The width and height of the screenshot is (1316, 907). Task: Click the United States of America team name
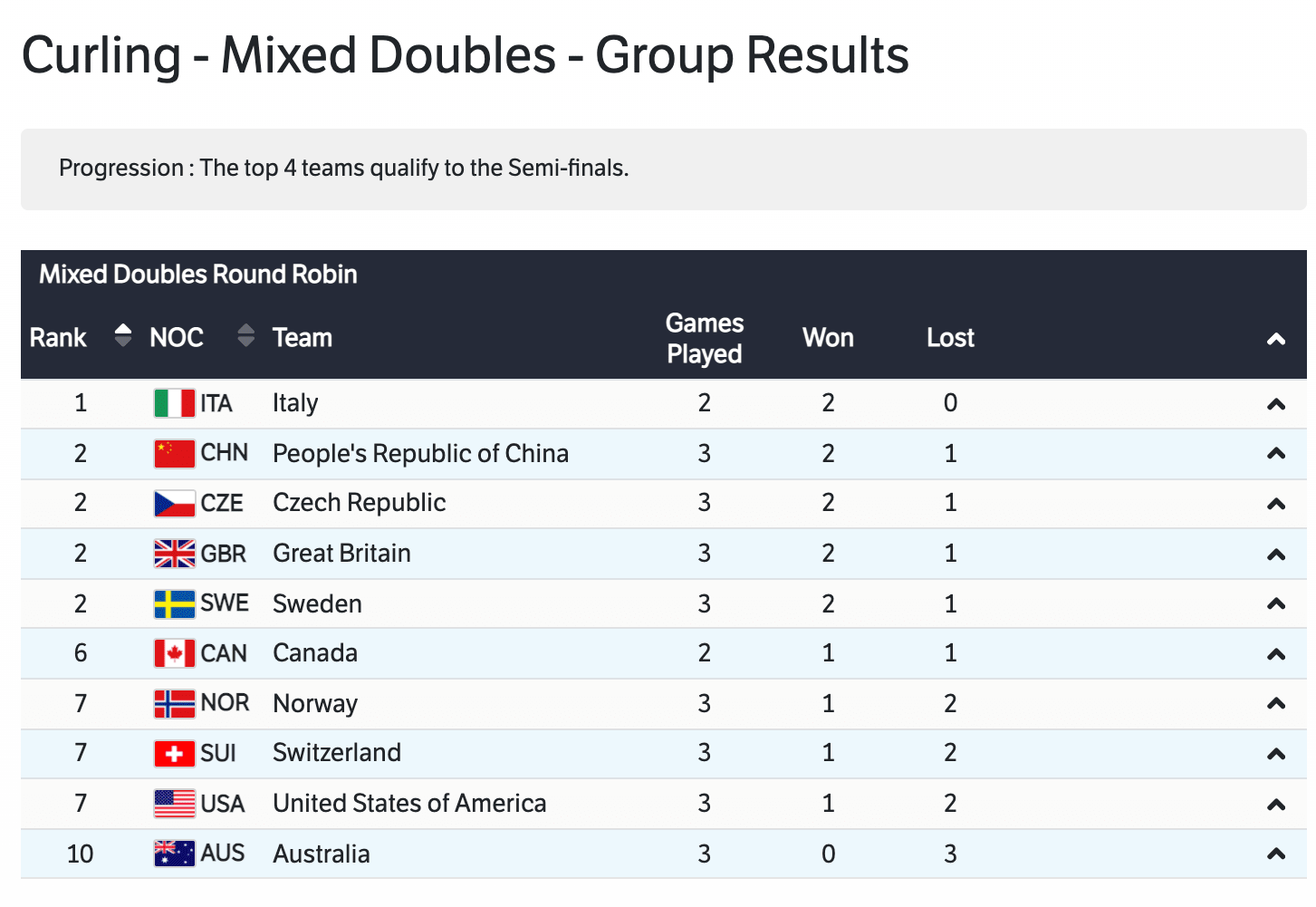point(409,804)
